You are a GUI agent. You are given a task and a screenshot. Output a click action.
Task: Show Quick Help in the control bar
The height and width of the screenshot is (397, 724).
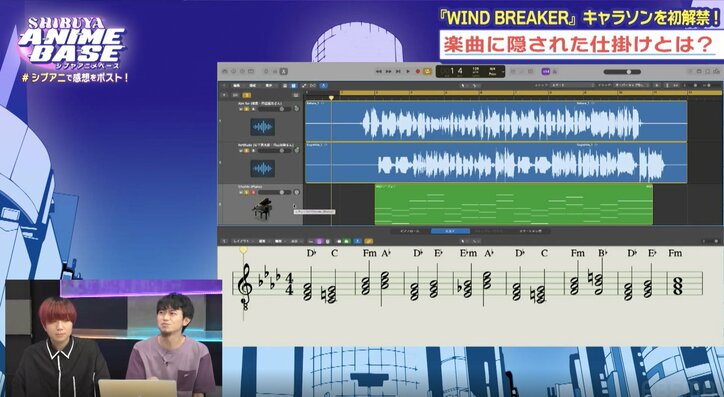(x=242, y=71)
